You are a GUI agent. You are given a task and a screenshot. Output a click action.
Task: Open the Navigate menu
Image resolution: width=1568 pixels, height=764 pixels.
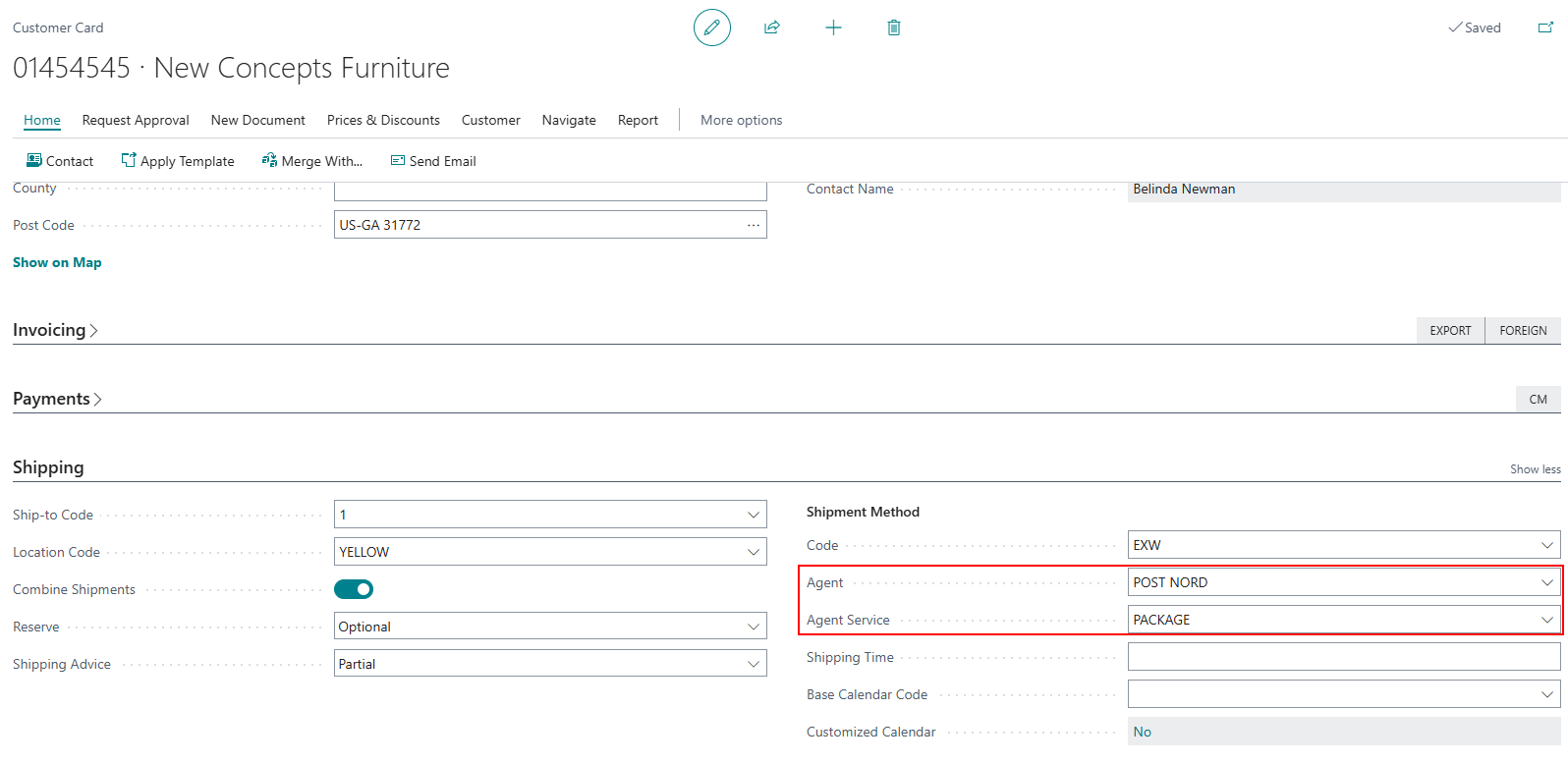569,120
